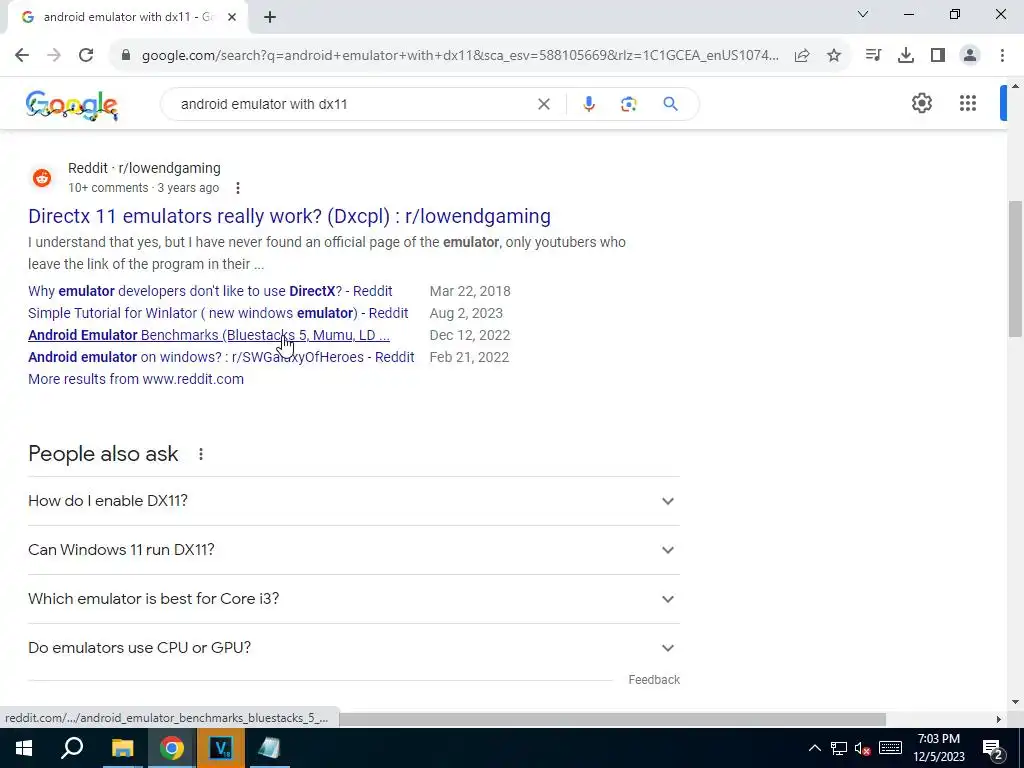Go to the Google homepage via the logo
1024x768 pixels.
[72, 105]
